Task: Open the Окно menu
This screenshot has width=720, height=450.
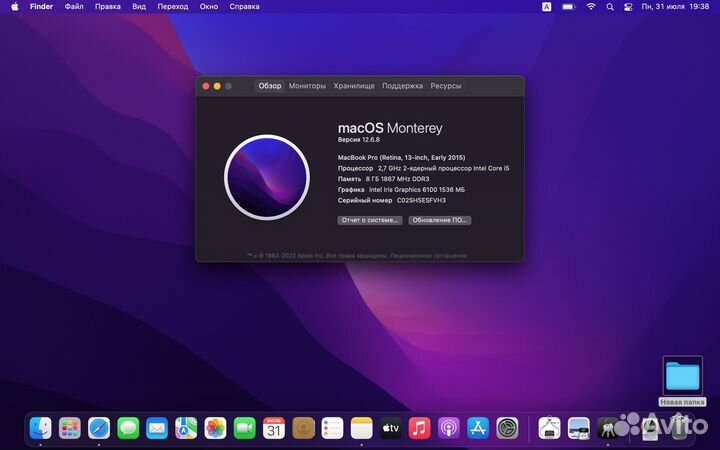Action: pyautogui.click(x=208, y=6)
